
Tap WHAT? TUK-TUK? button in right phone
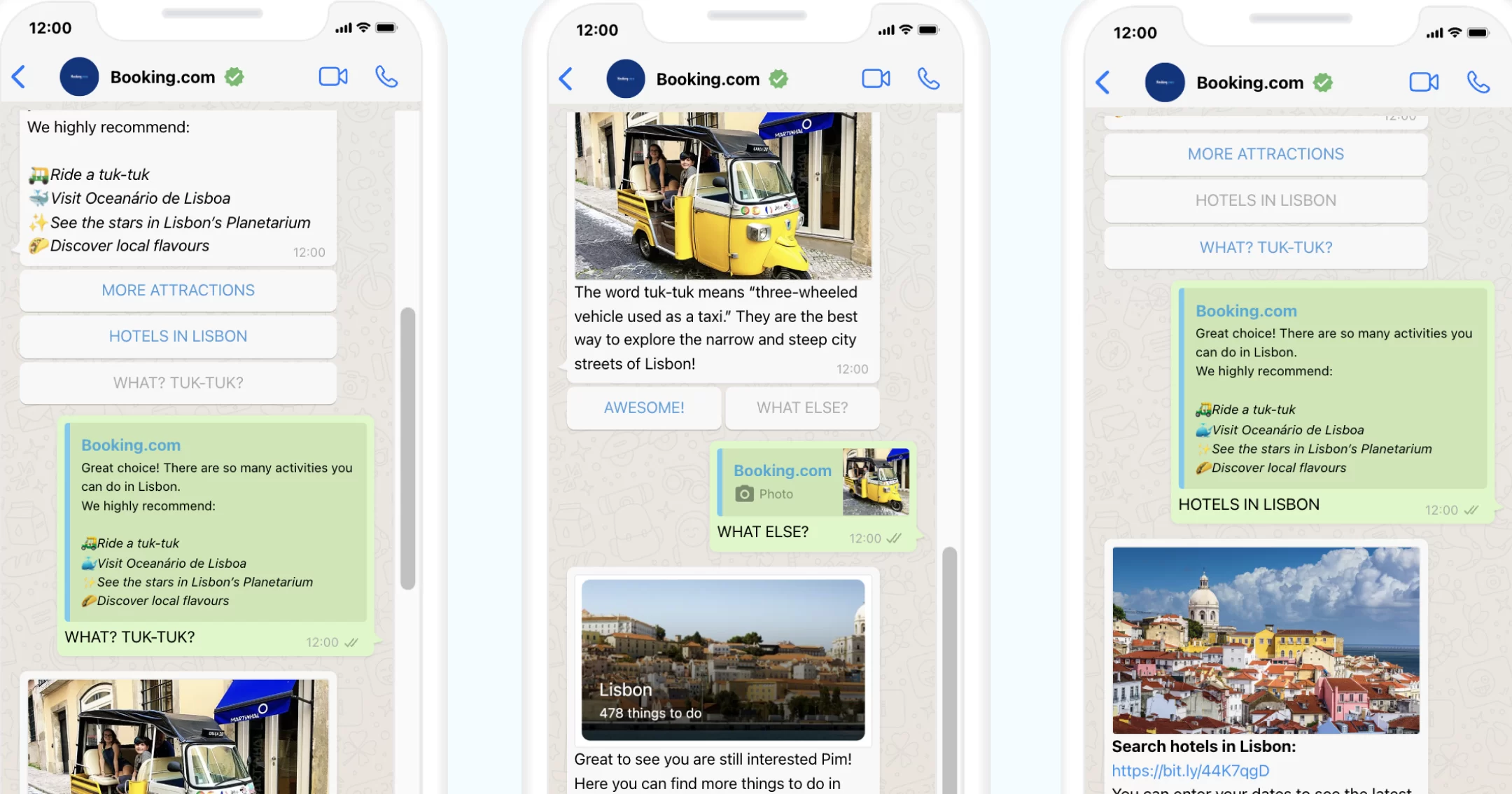1266,247
